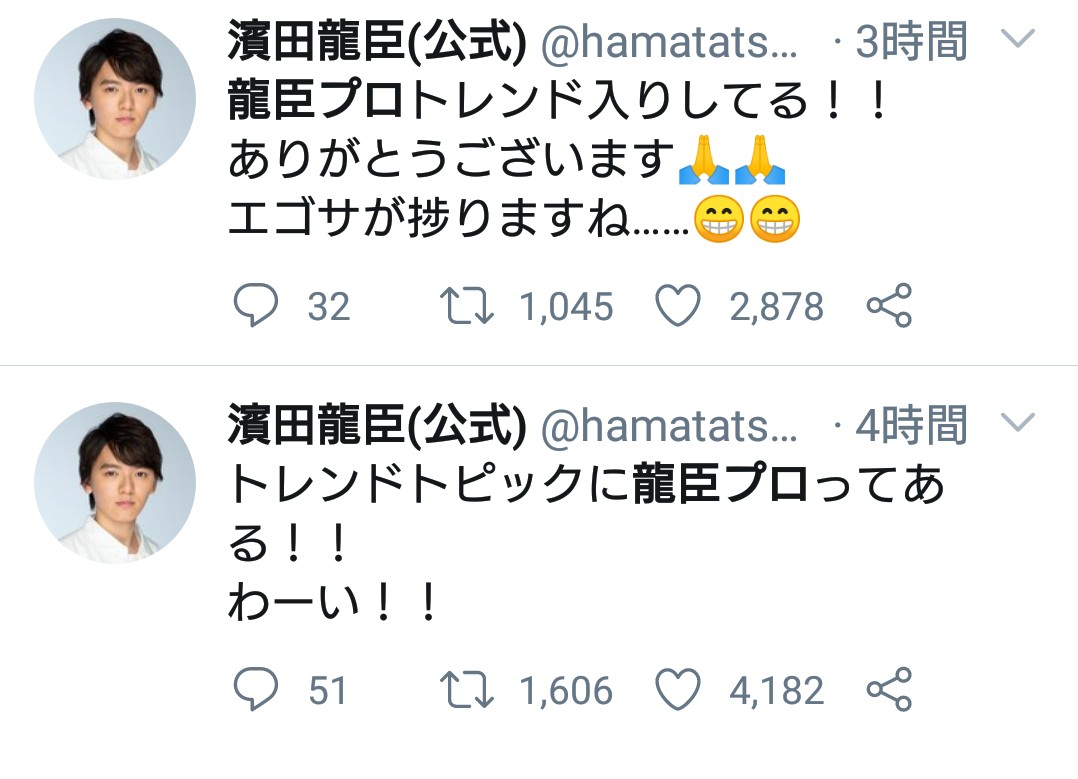Like the tweet with 4,182 likes
This screenshot has width=1078, height=779.
[x=678, y=690]
